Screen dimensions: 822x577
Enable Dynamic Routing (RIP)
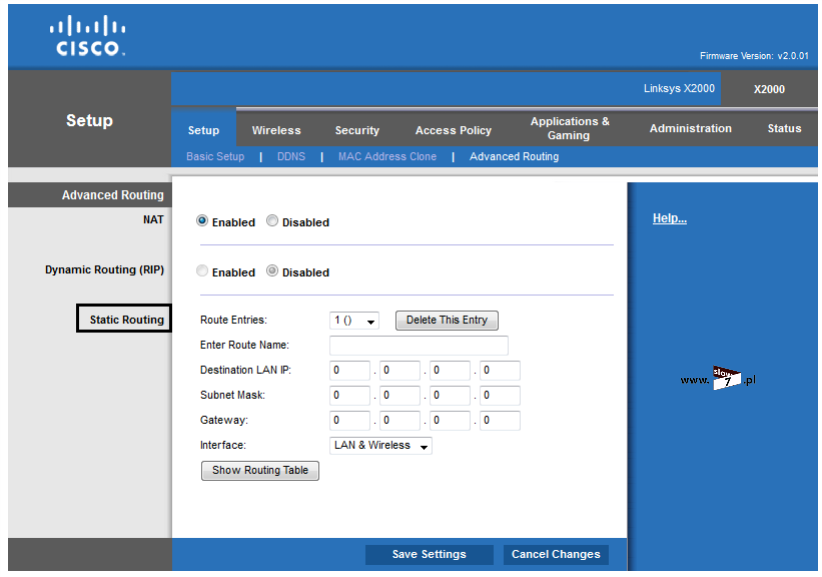[x=202, y=272]
